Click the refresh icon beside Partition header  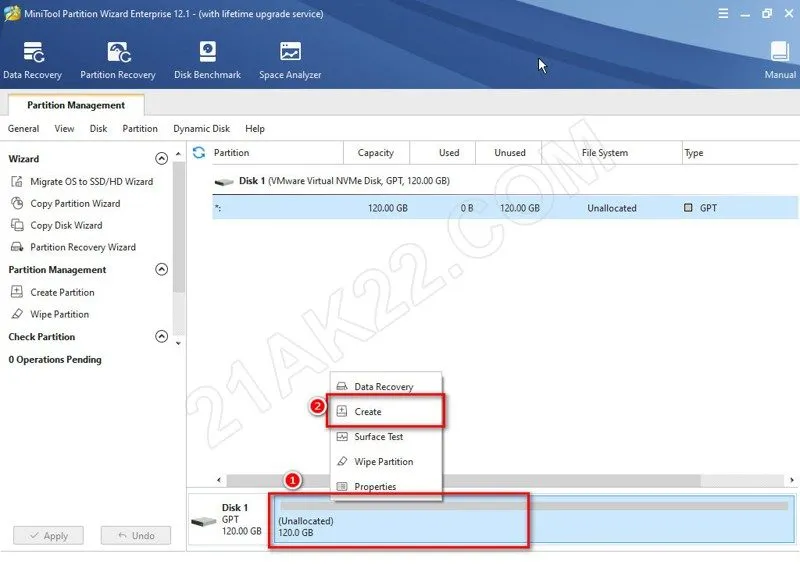(x=199, y=153)
